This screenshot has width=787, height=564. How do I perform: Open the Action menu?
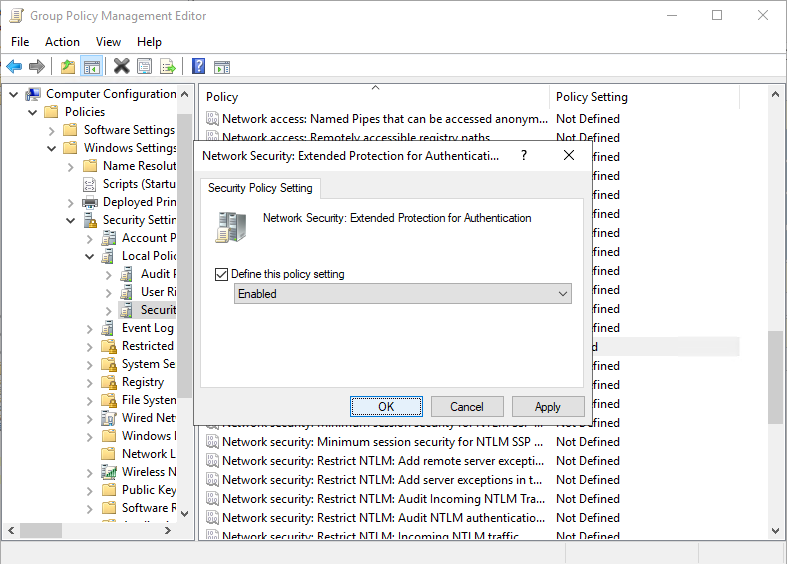62,42
